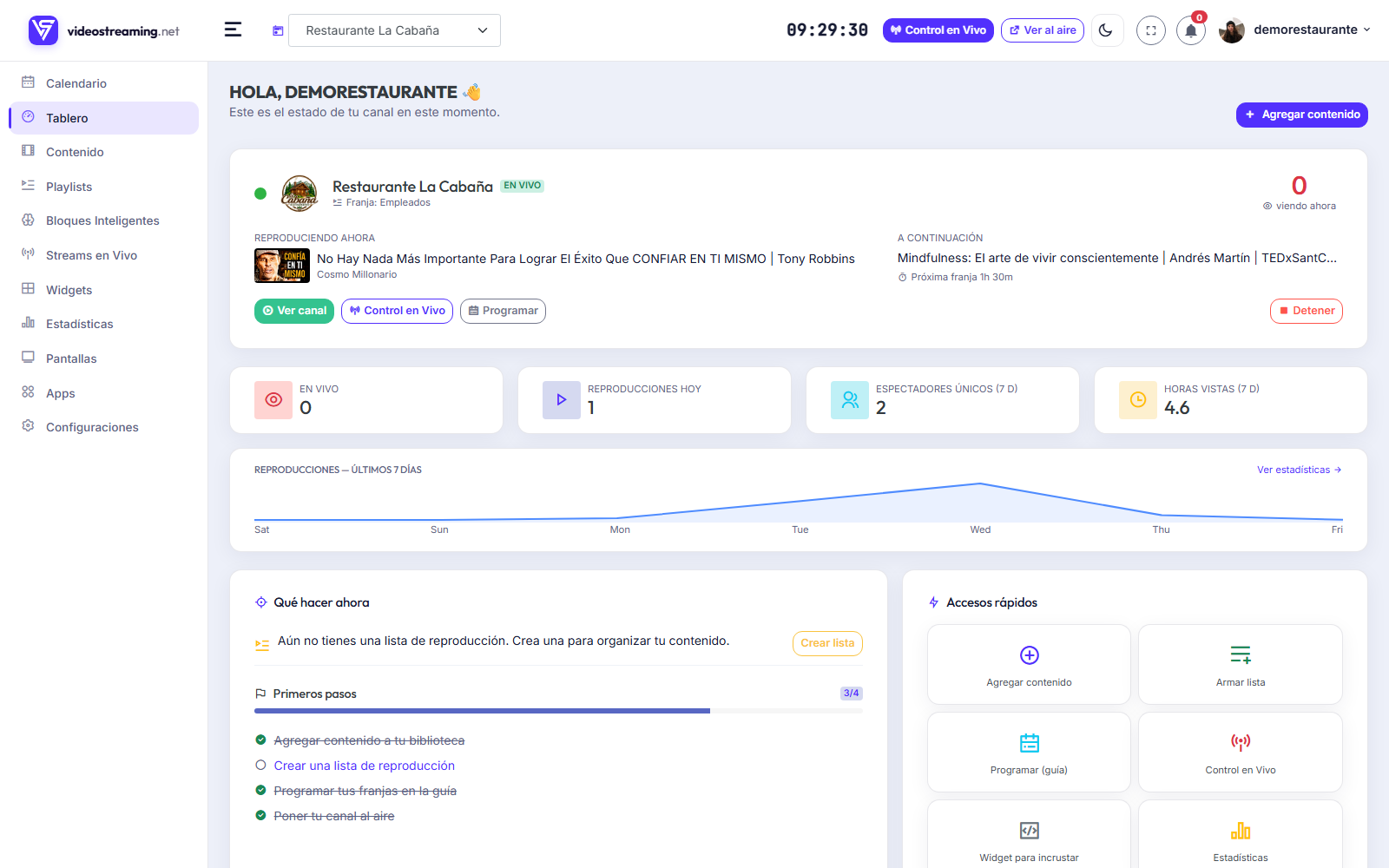
Task: Click the Restaurante La Cabaña channel logo
Action: click(300, 194)
